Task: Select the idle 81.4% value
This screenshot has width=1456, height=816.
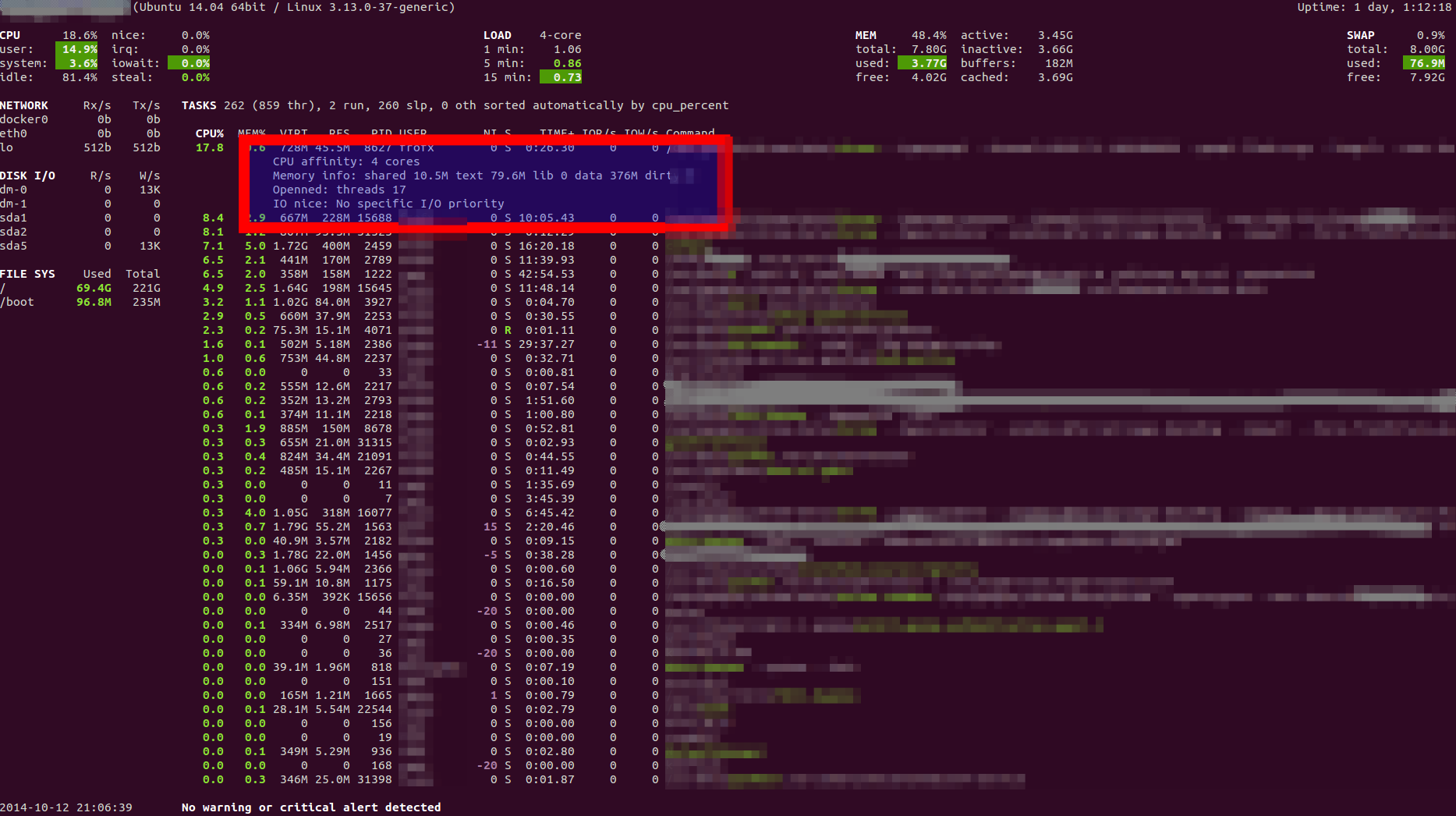Action: pos(80,77)
